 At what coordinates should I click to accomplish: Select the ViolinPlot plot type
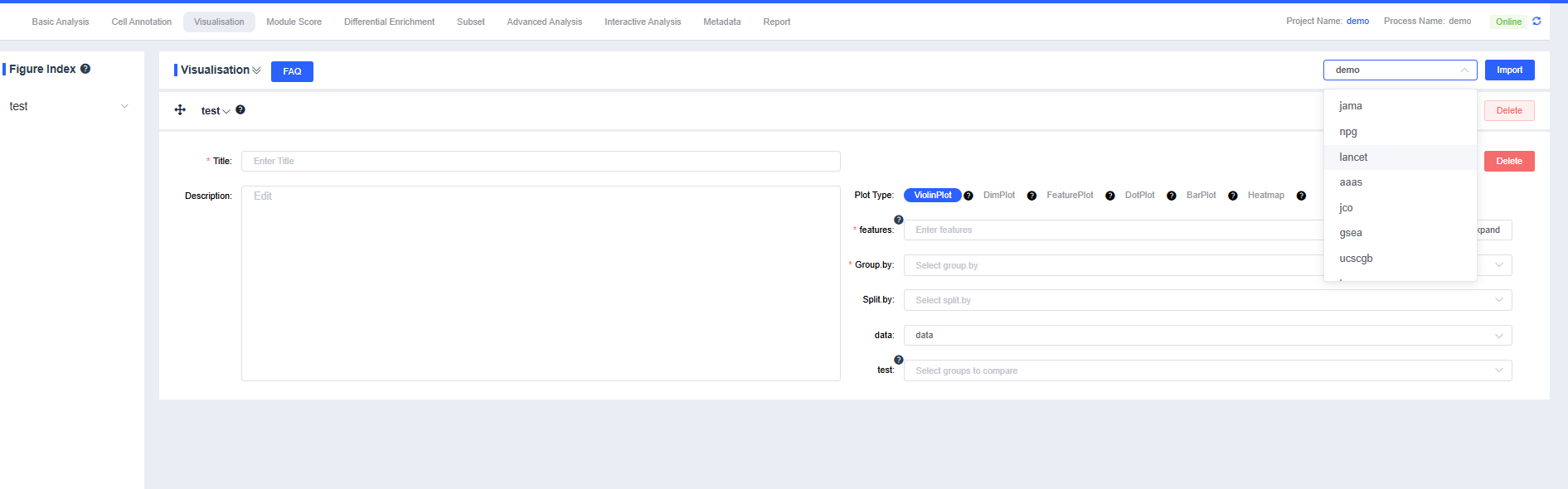point(932,196)
